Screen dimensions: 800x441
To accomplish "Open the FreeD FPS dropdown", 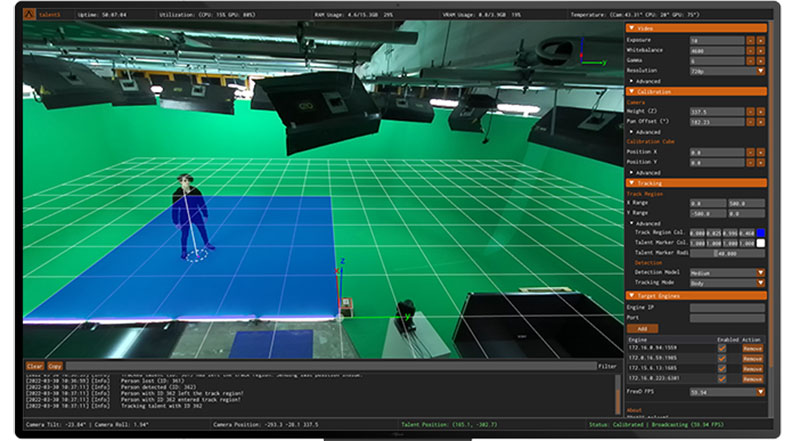I will (x=727, y=392).
